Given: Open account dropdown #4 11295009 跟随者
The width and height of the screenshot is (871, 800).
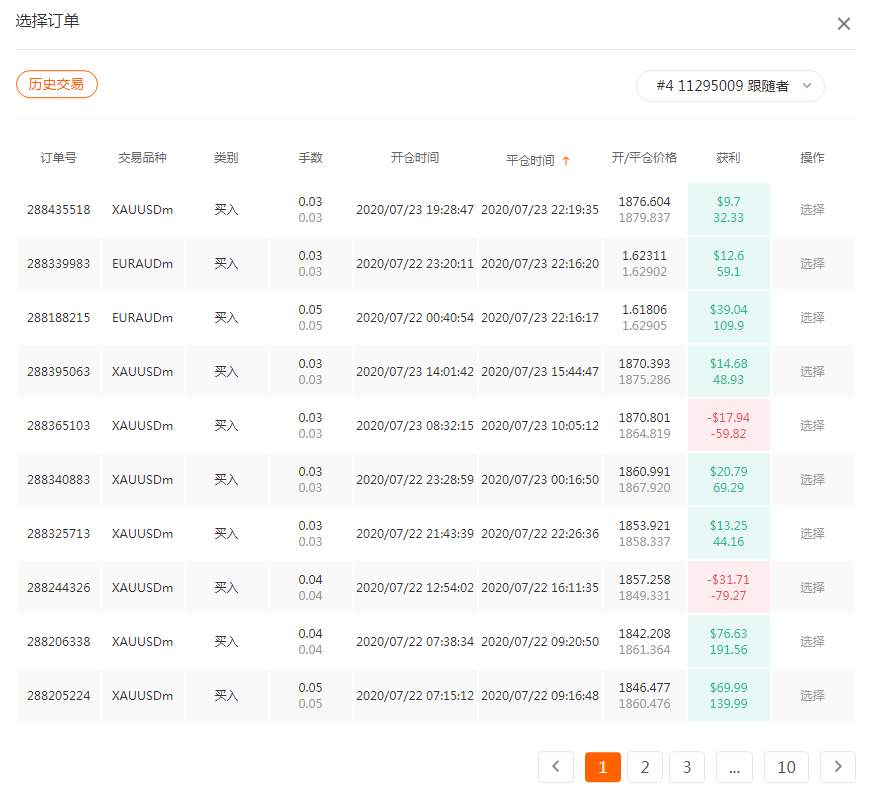Looking at the screenshot, I should [x=730, y=86].
